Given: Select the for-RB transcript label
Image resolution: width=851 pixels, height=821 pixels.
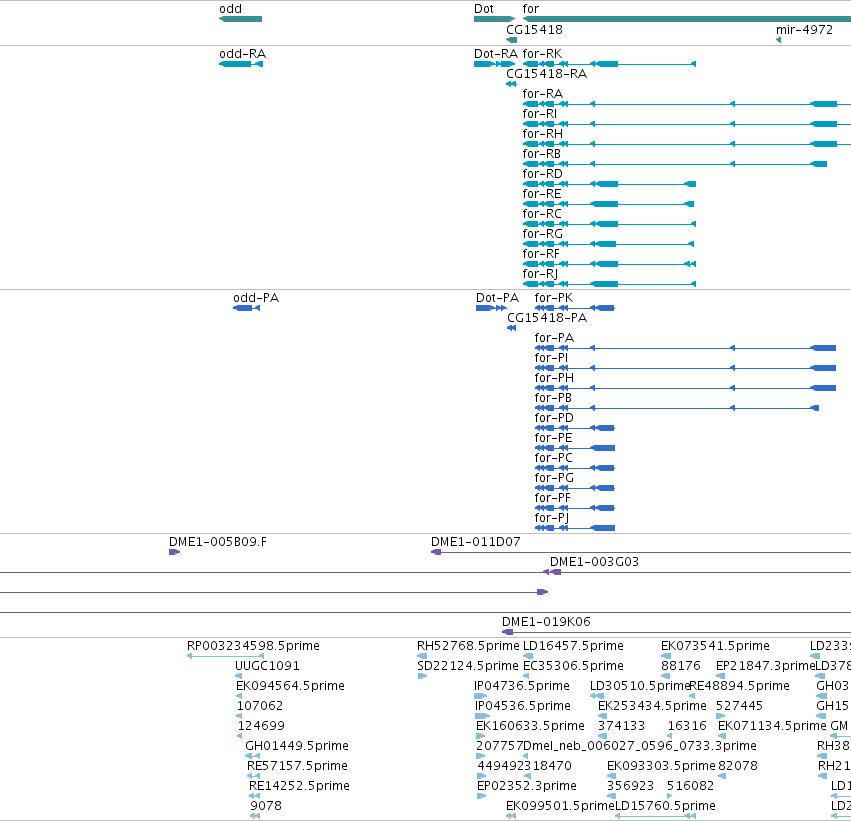Looking at the screenshot, I should (x=541, y=154).
